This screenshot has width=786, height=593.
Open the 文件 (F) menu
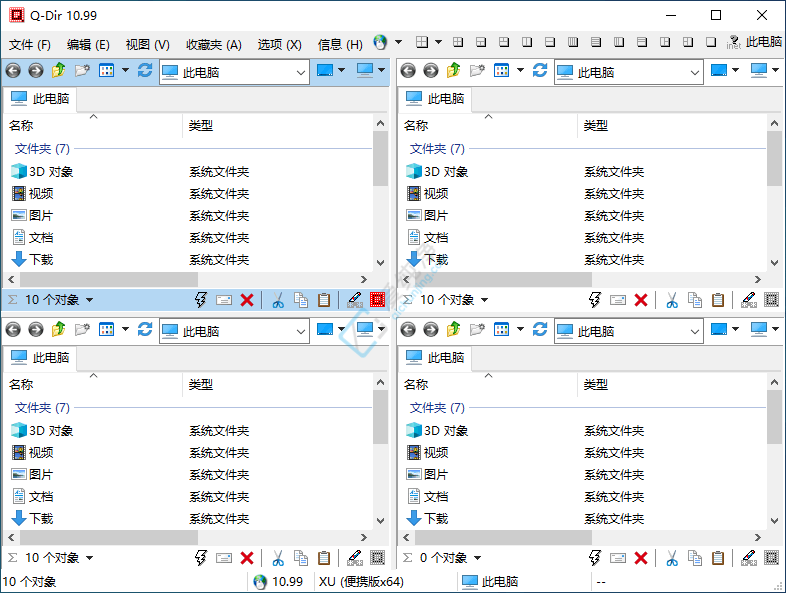point(30,44)
